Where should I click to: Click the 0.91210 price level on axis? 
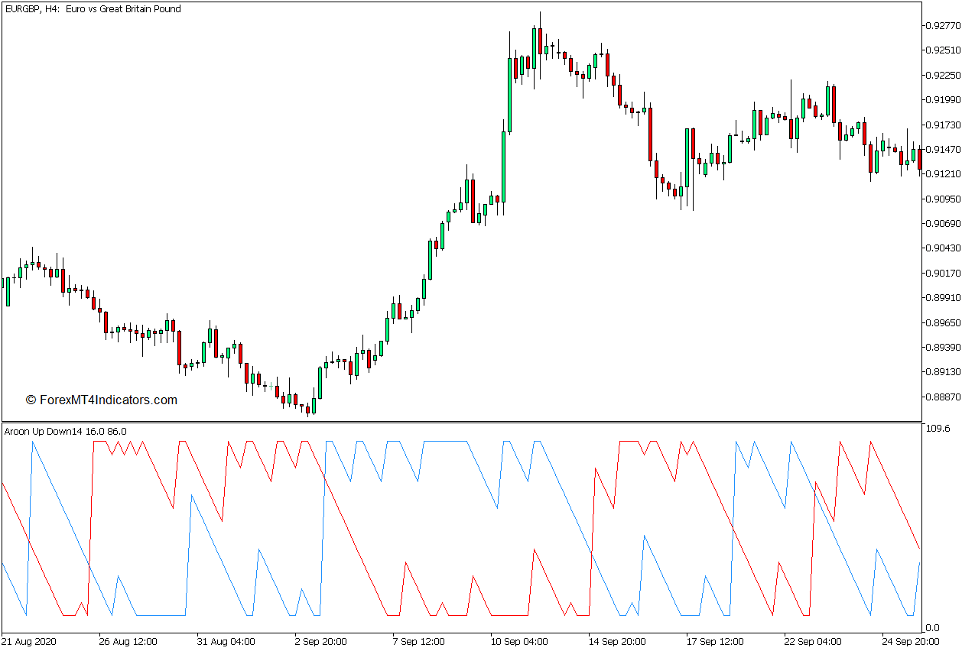click(x=944, y=174)
